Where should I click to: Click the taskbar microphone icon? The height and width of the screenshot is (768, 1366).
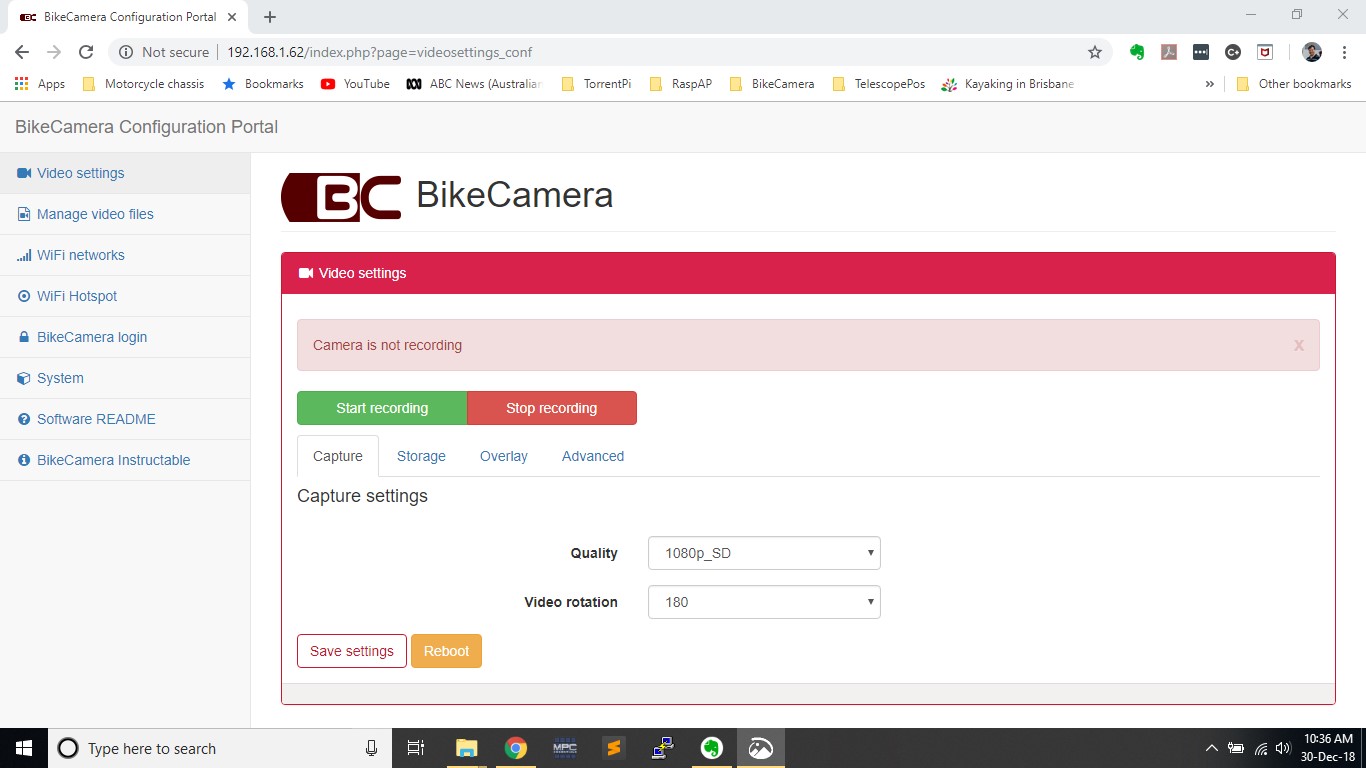371,748
